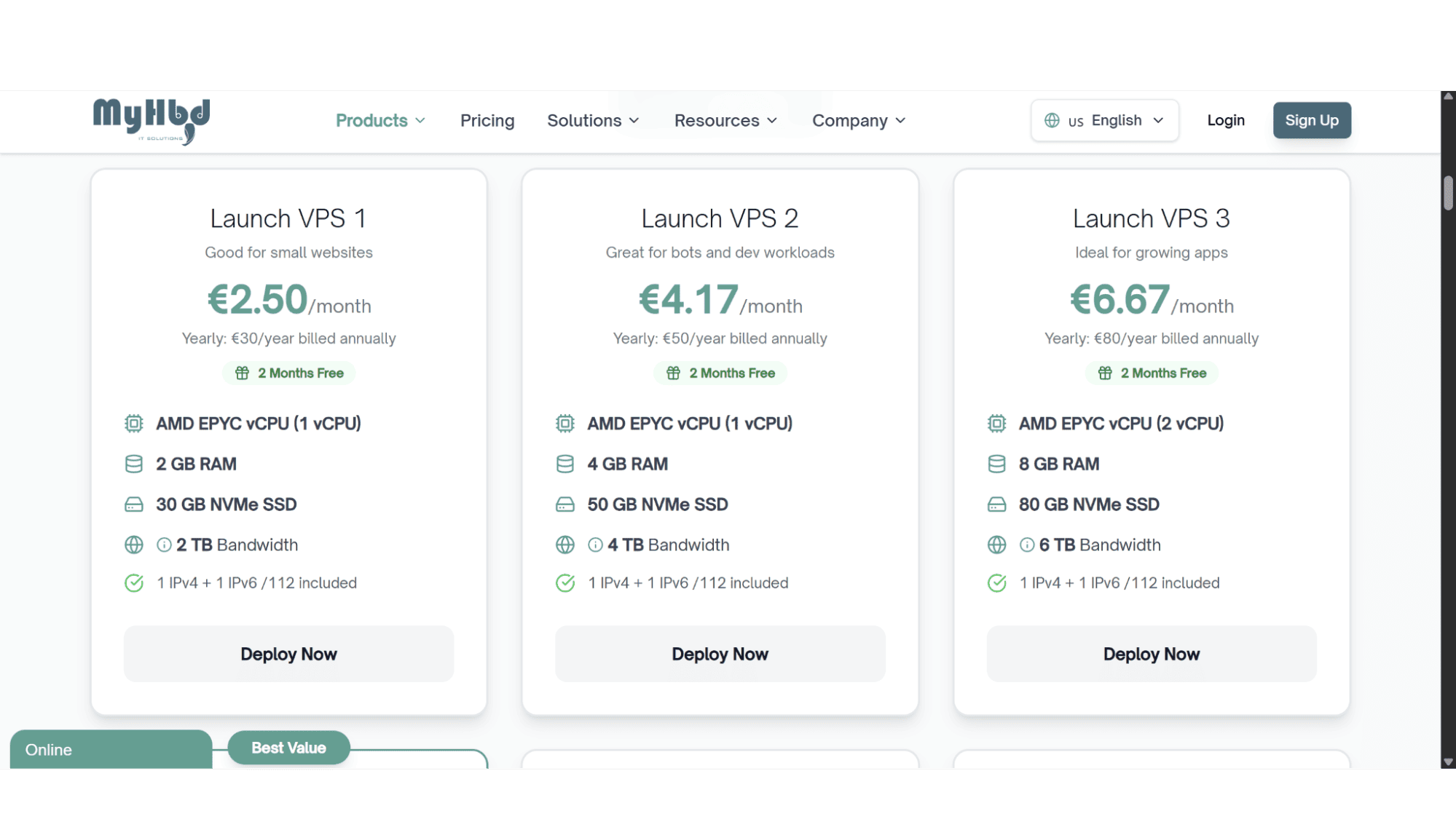Click the RAM icon beside 2 GB RAM

pos(134,464)
